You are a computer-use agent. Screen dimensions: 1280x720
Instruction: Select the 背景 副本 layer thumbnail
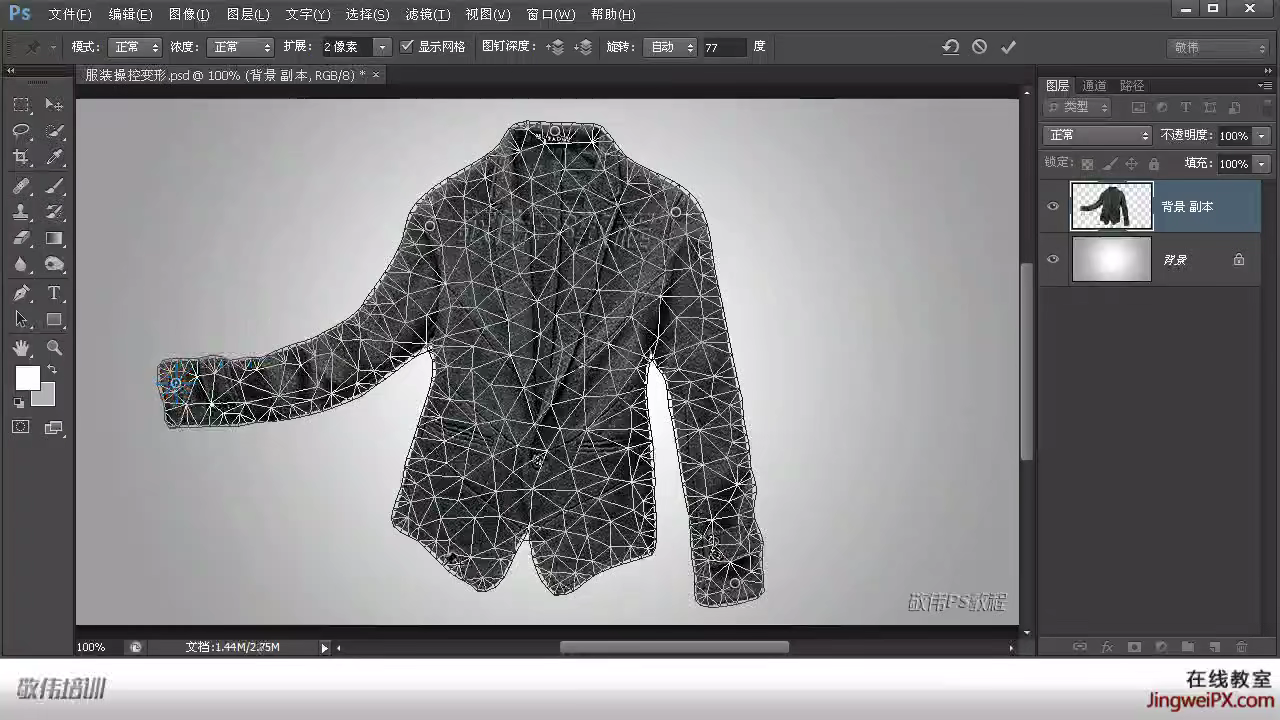1112,206
